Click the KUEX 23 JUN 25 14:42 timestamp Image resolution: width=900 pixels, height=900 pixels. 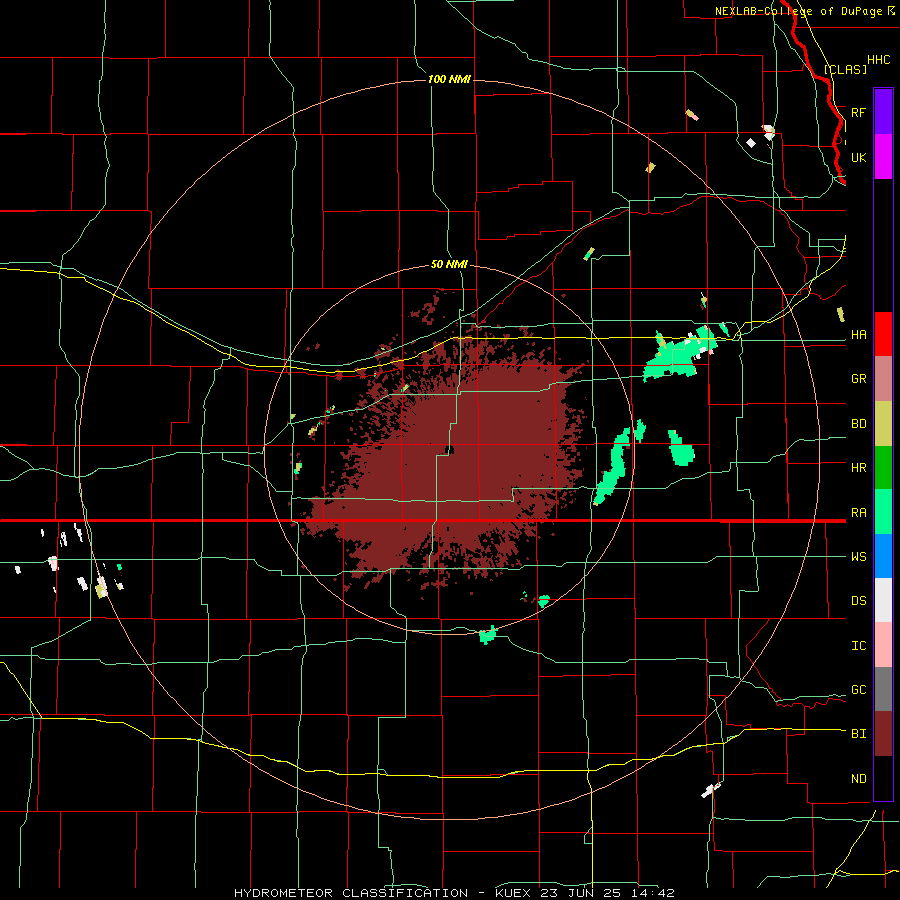[584, 893]
